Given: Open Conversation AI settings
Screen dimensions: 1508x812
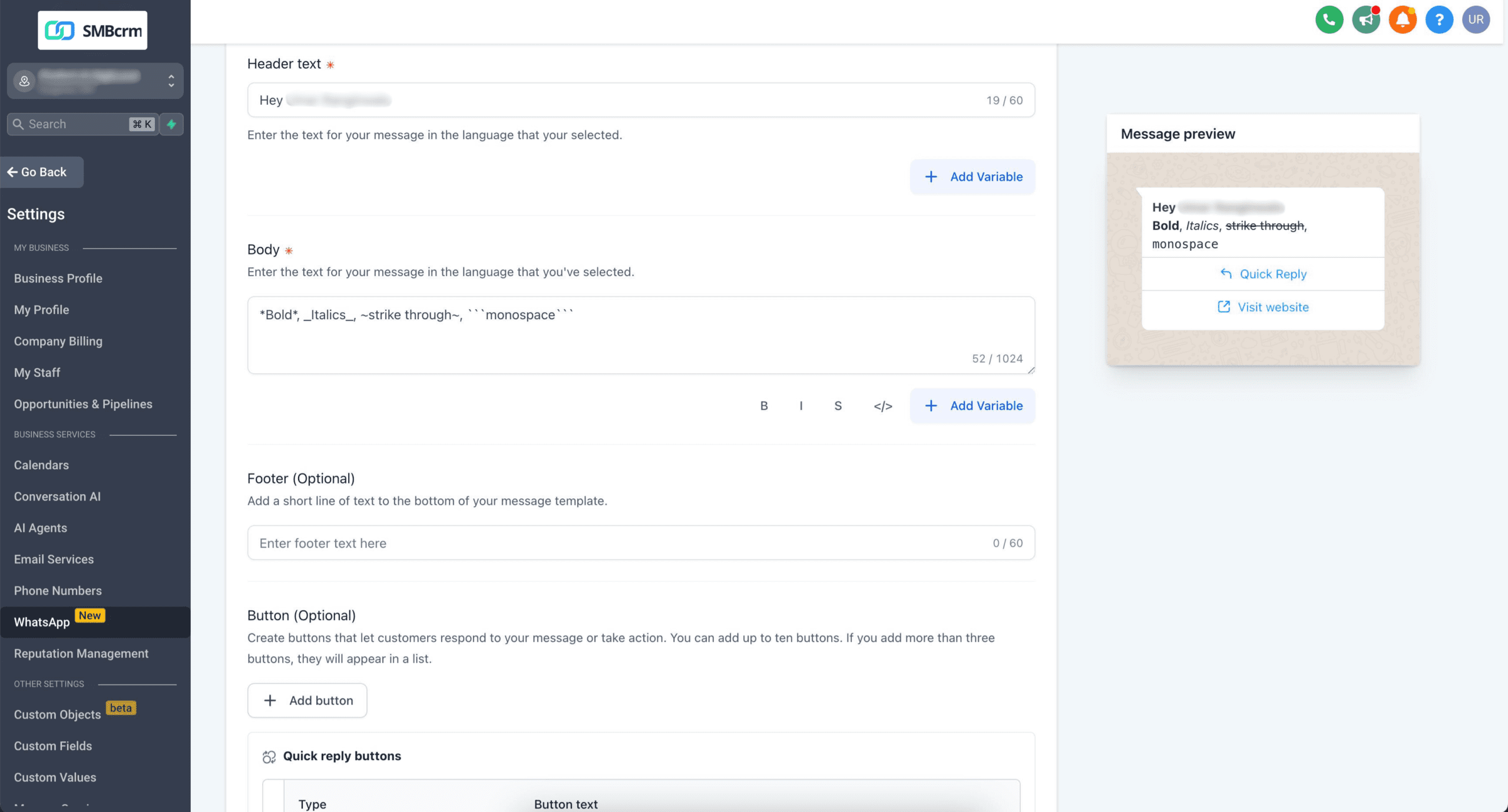Looking at the screenshot, I should coord(57,496).
